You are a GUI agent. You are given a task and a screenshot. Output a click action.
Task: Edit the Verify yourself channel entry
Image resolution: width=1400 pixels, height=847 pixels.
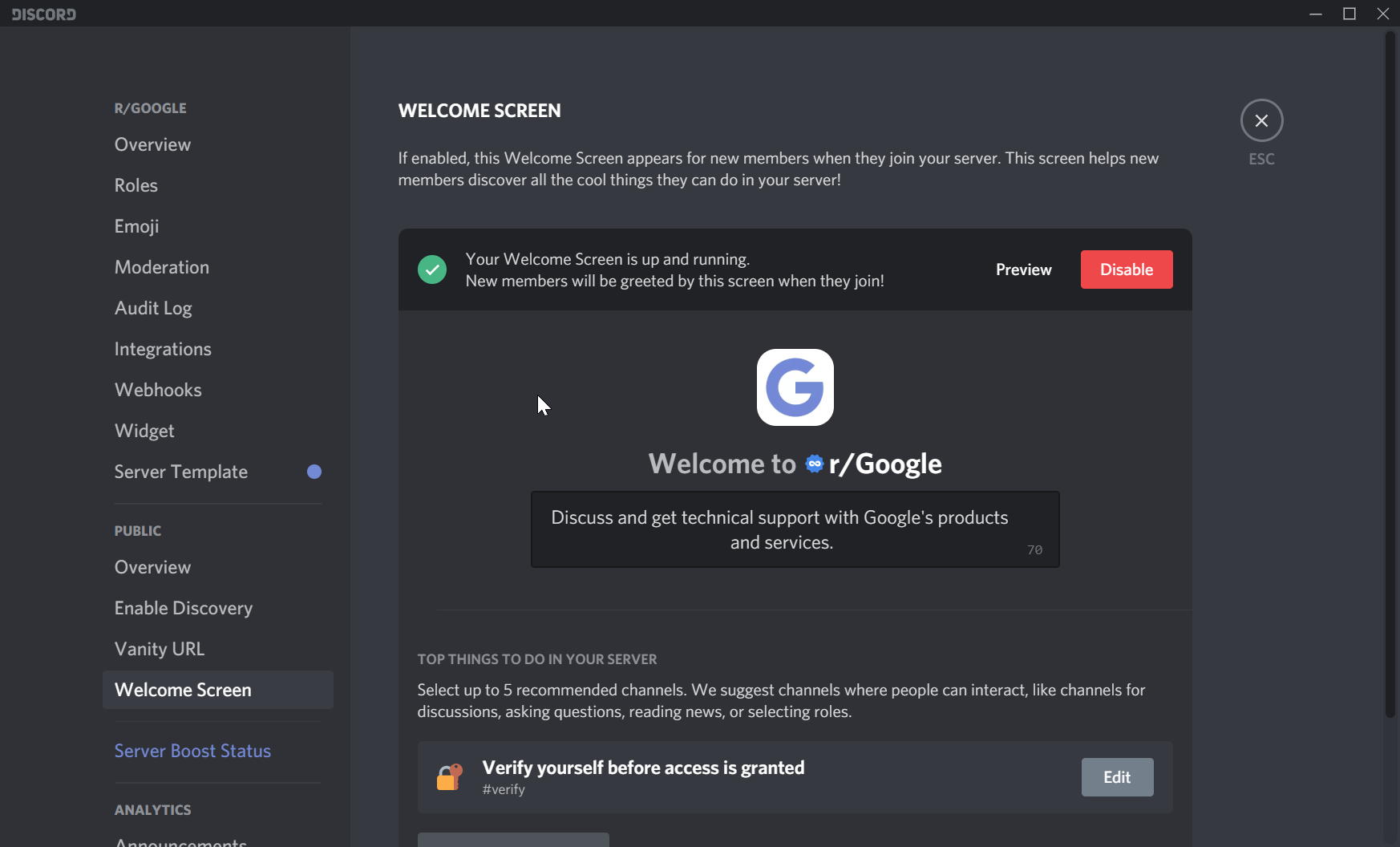(1116, 777)
